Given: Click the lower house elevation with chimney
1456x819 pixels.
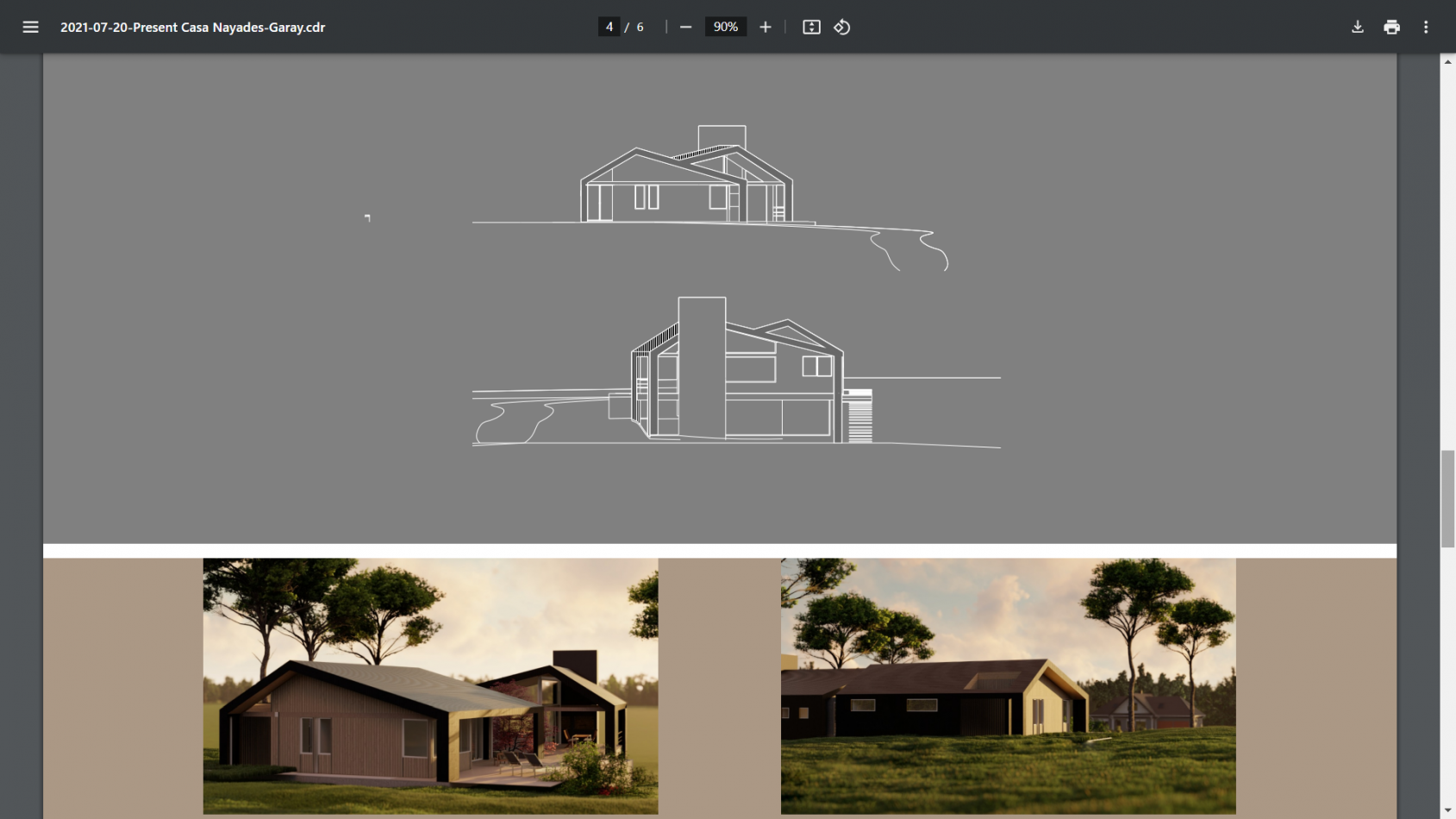Looking at the screenshot, I should click(736, 372).
